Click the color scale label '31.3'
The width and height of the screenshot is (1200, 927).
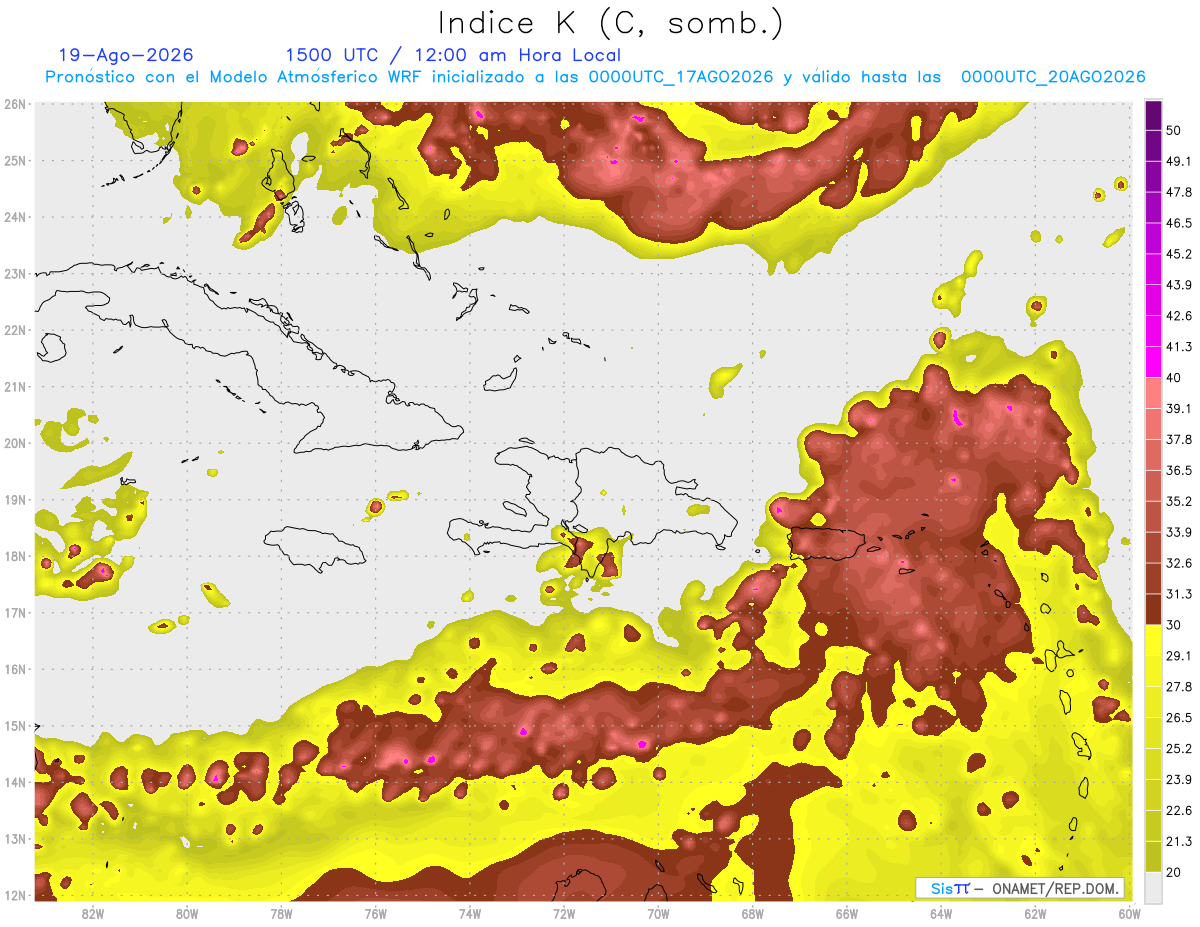(1179, 594)
